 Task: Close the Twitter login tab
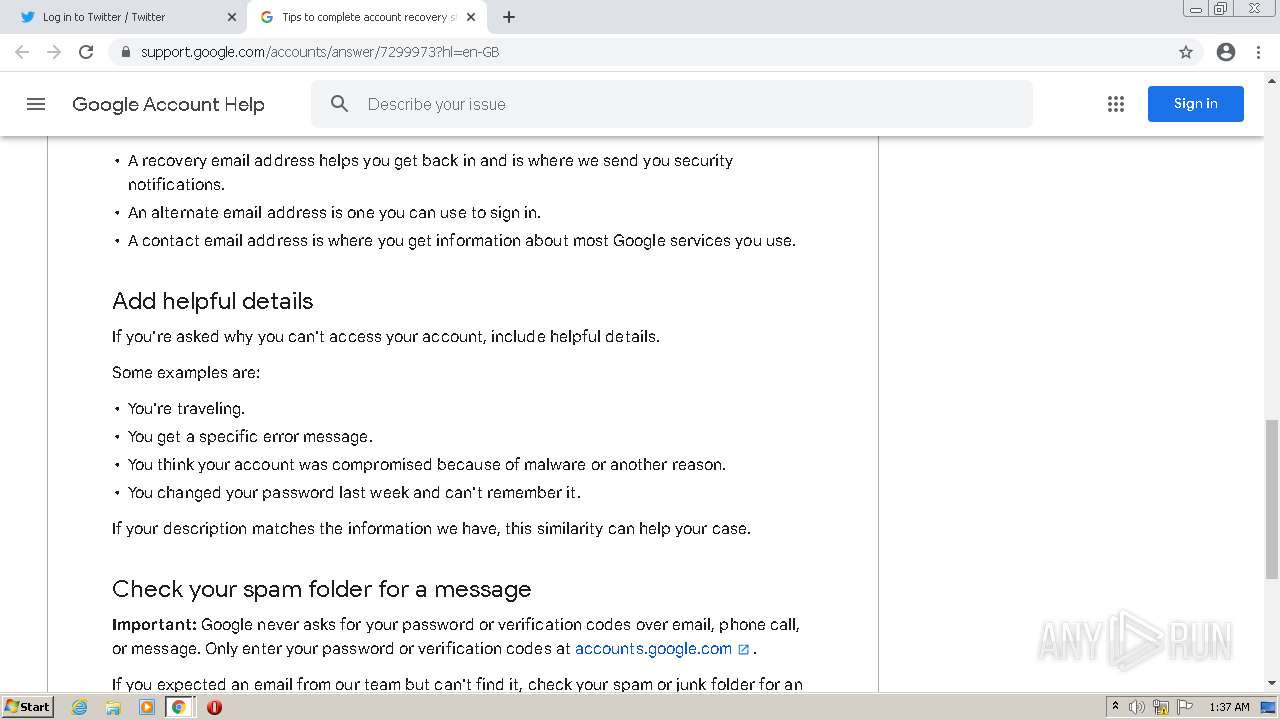point(232,17)
